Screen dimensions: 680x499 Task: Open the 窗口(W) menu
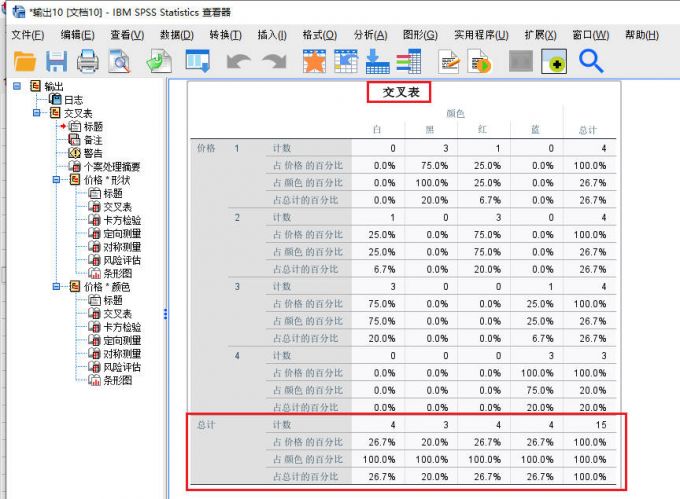pyautogui.click(x=591, y=35)
